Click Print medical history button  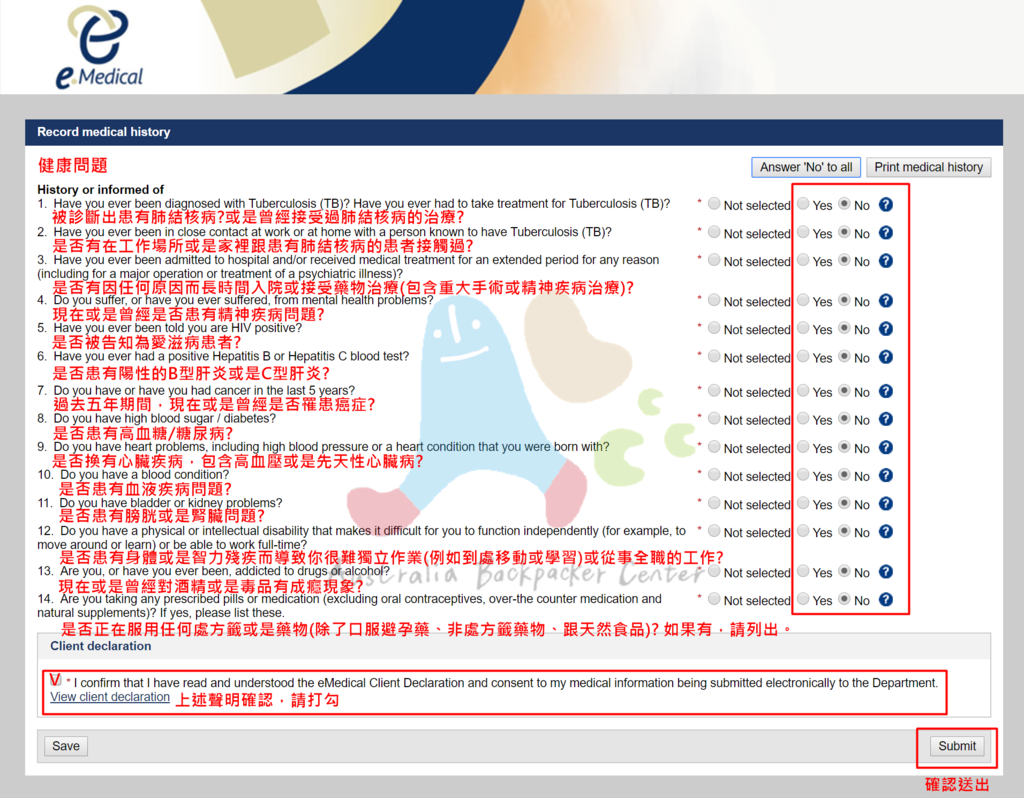[929, 167]
